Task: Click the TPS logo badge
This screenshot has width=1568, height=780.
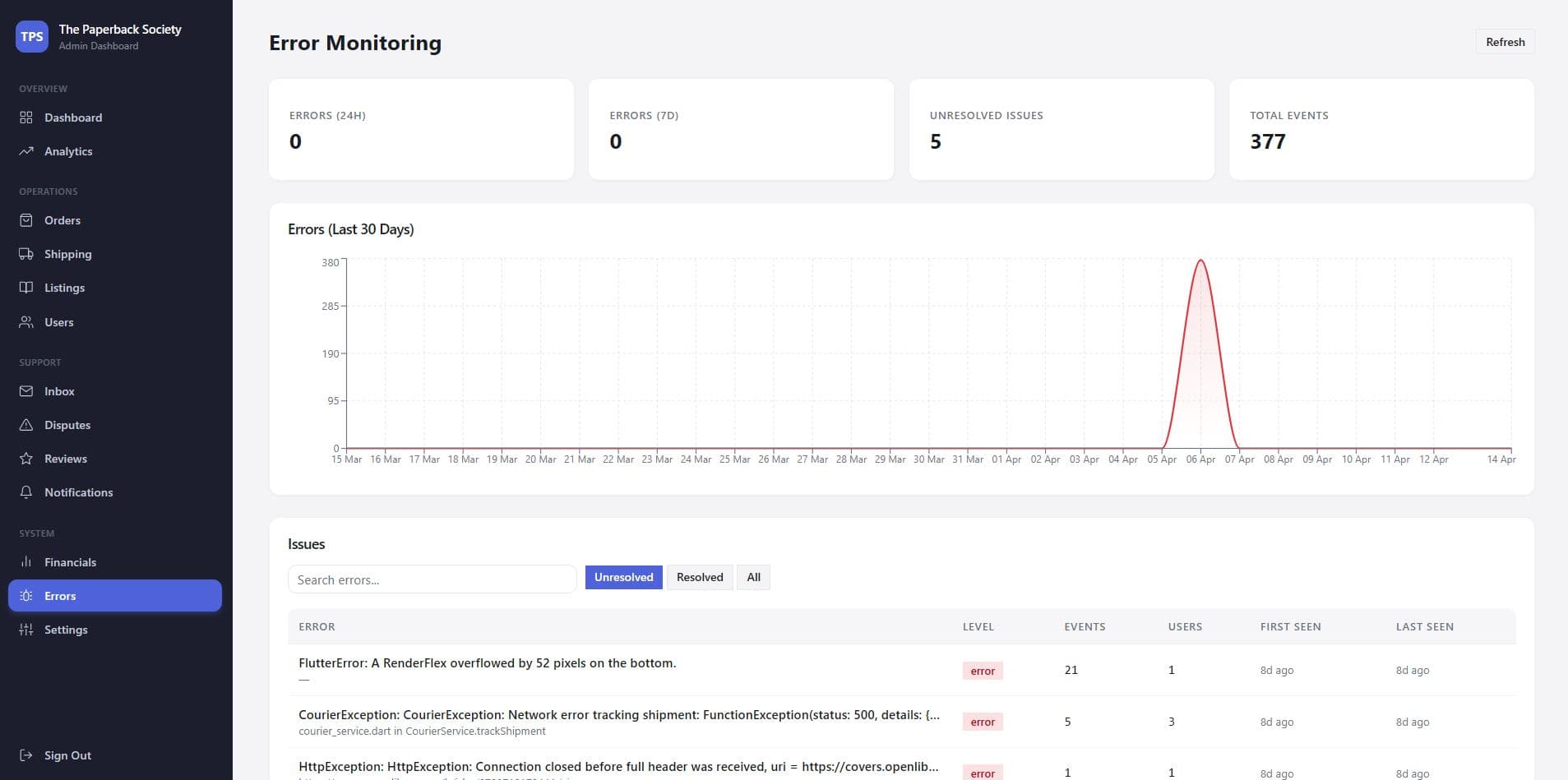Action: (x=32, y=36)
